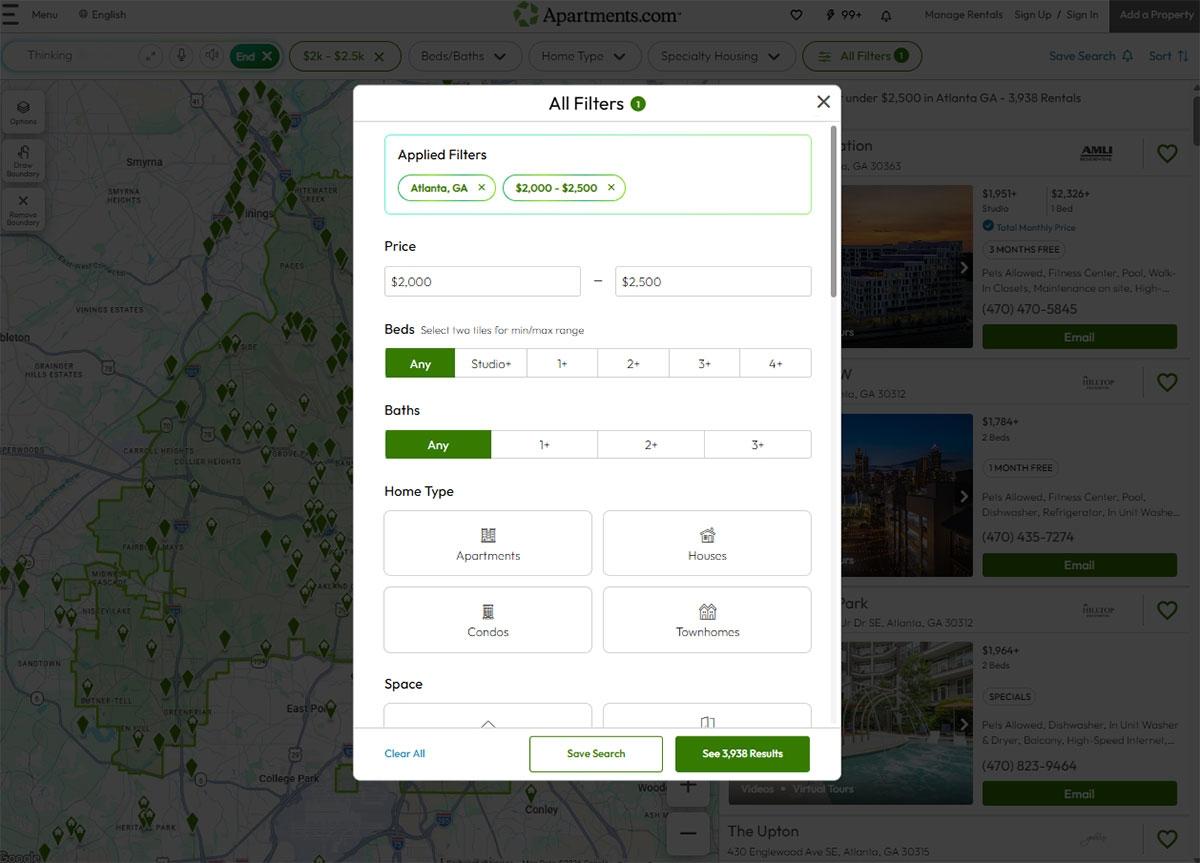
Task: Select the Studio+ beds tile
Action: [491, 363]
